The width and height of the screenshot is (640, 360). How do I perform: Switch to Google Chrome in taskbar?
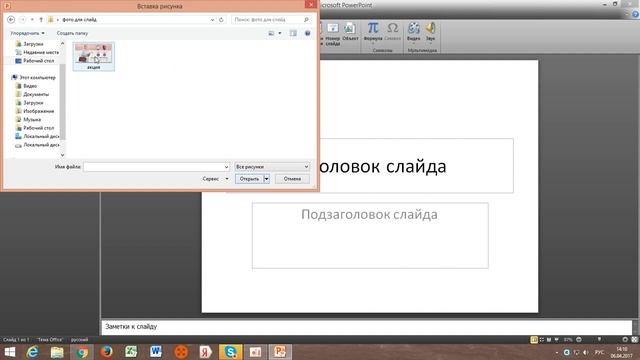(x=82, y=352)
